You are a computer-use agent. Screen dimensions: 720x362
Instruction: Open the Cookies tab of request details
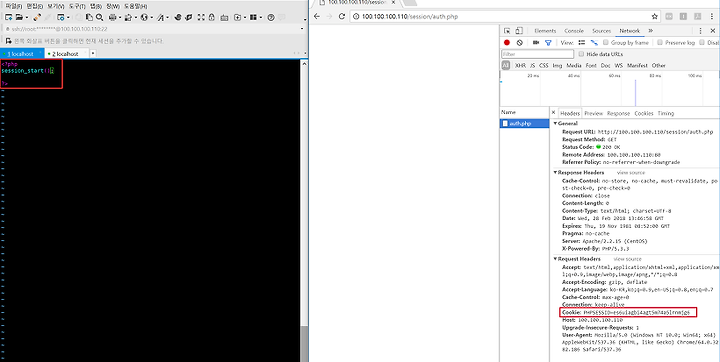point(644,113)
